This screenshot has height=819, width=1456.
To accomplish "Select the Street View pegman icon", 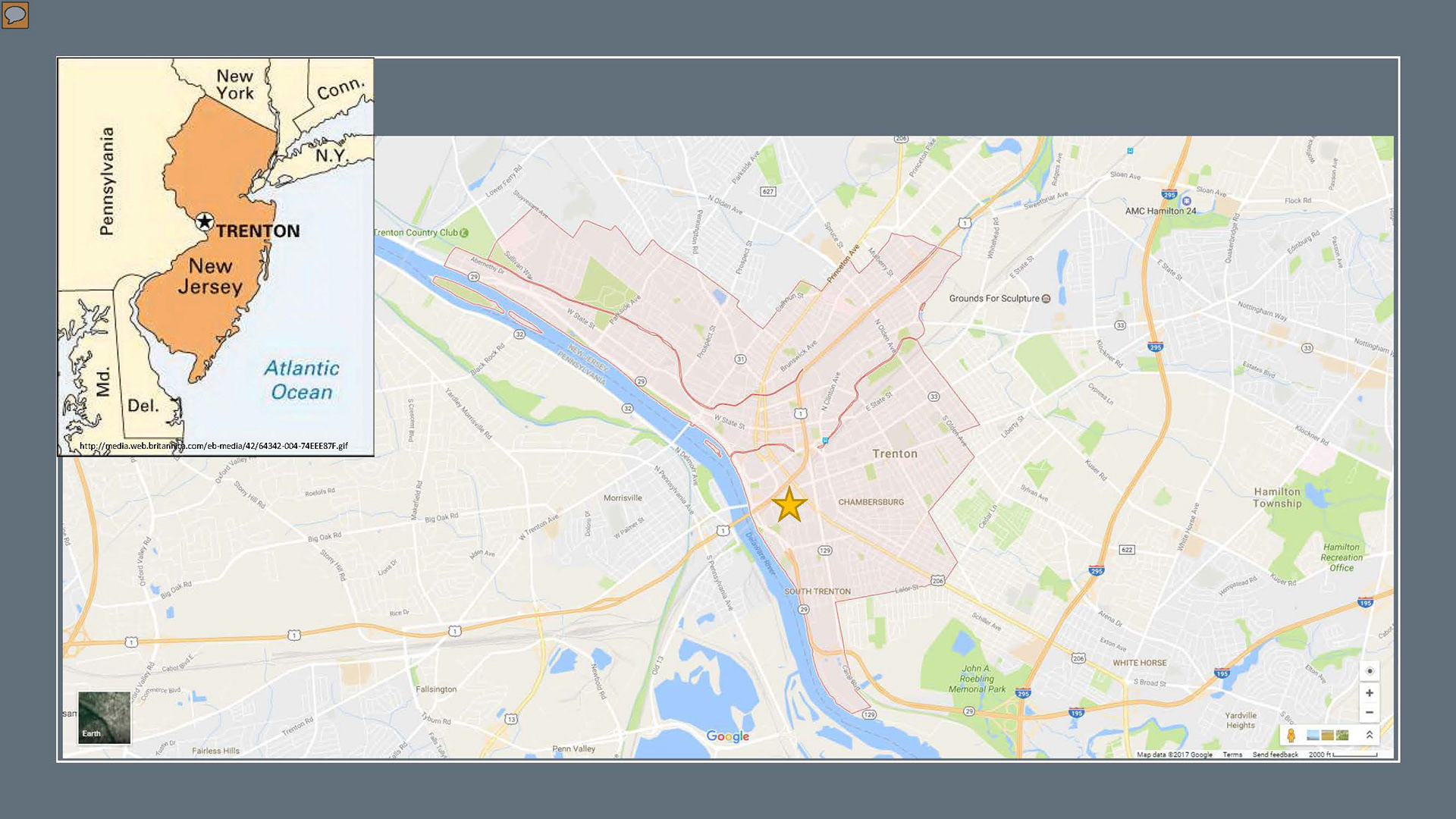I will click(x=1291, y=736).
